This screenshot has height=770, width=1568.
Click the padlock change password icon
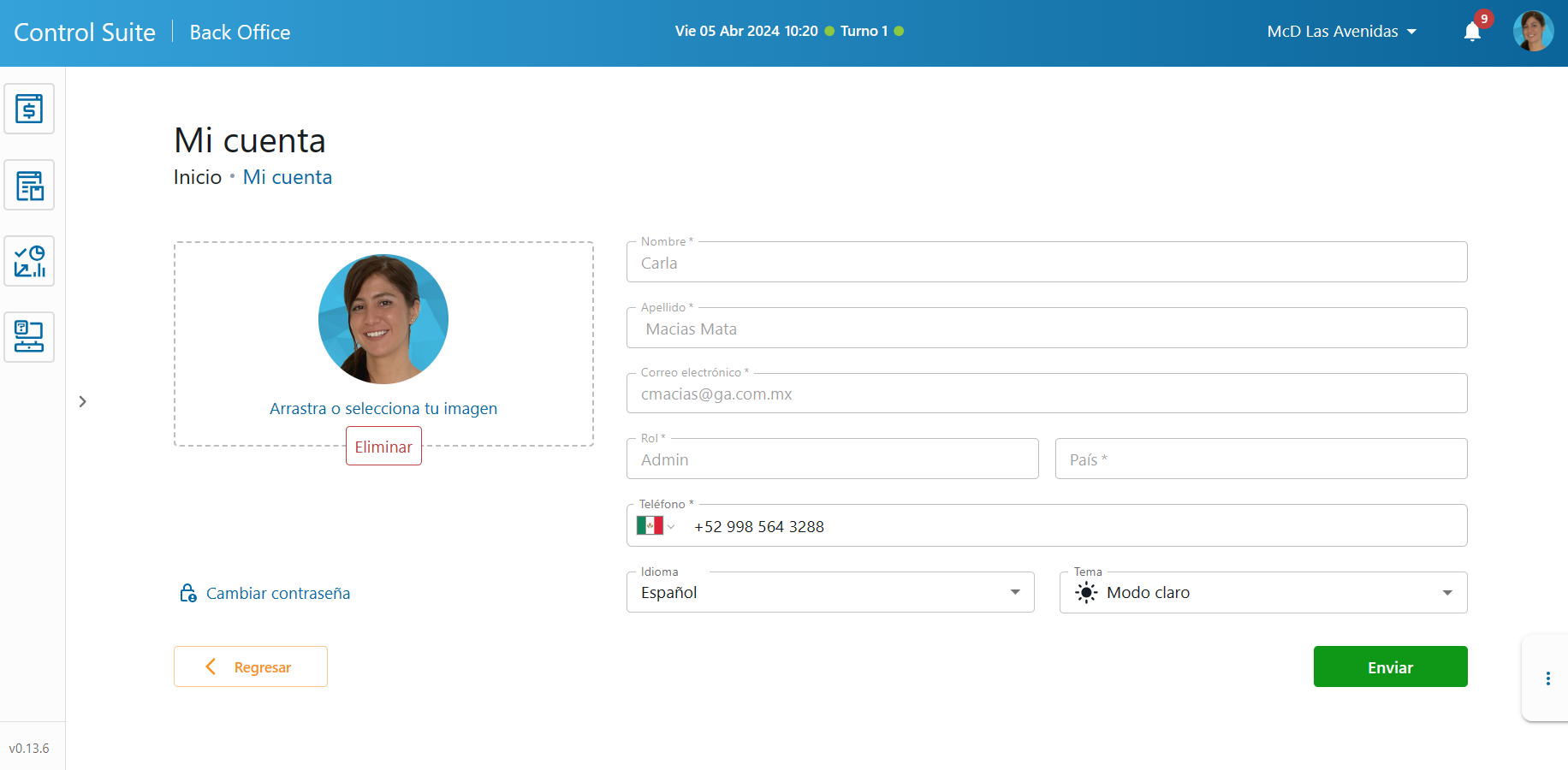point(188,593)
